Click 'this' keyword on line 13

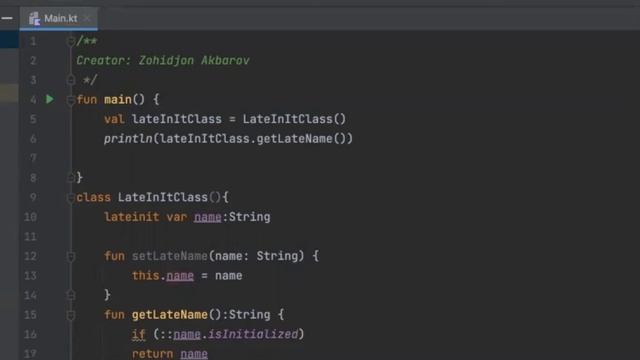145,276
